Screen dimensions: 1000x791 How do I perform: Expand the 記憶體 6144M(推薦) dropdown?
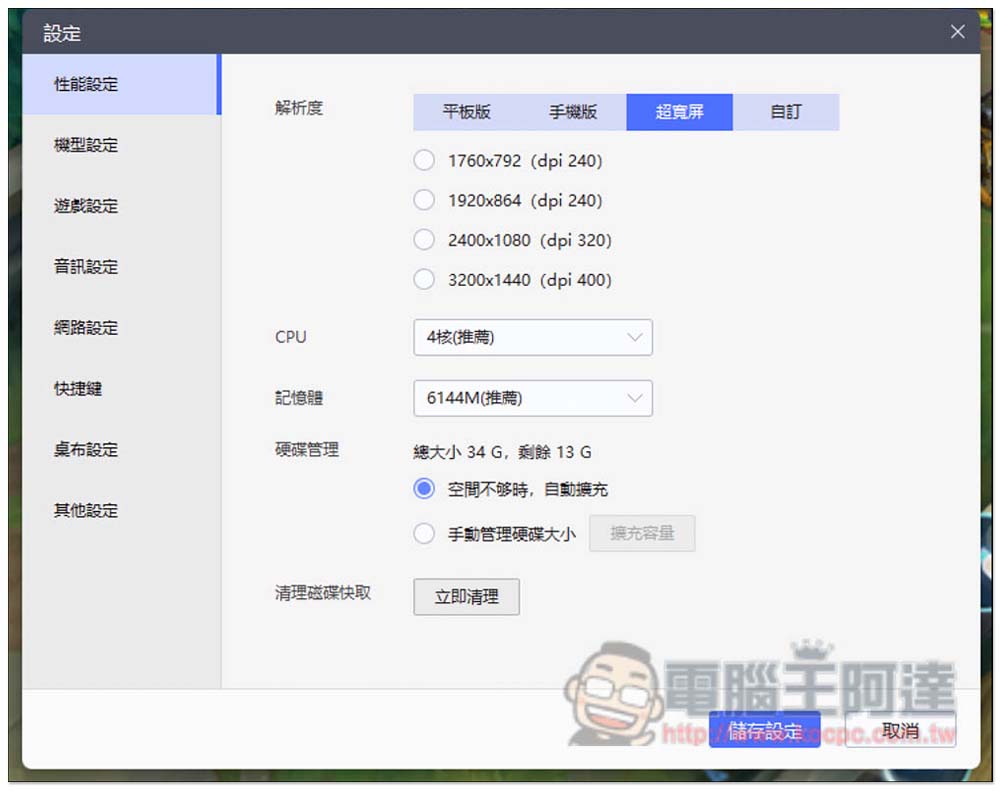532,398
